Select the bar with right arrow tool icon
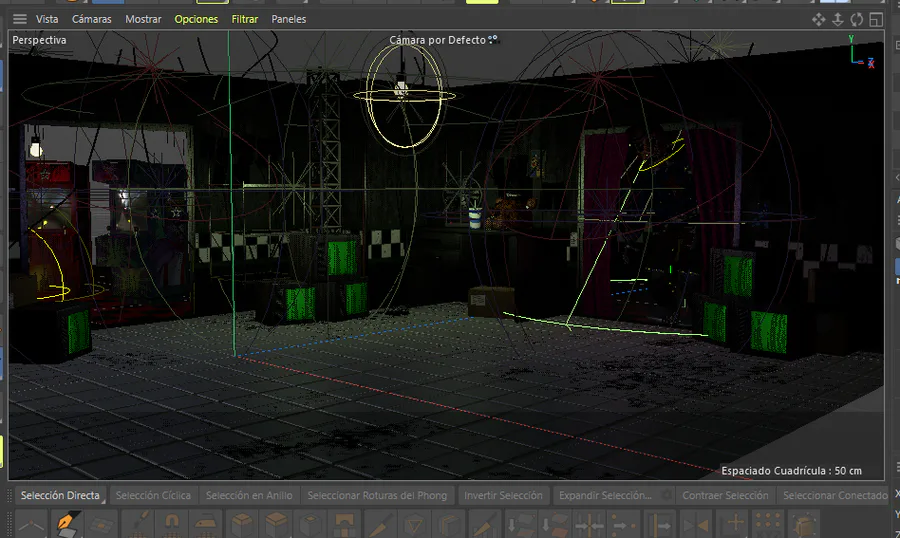This screenshot has height=538, width=900. 660,524
